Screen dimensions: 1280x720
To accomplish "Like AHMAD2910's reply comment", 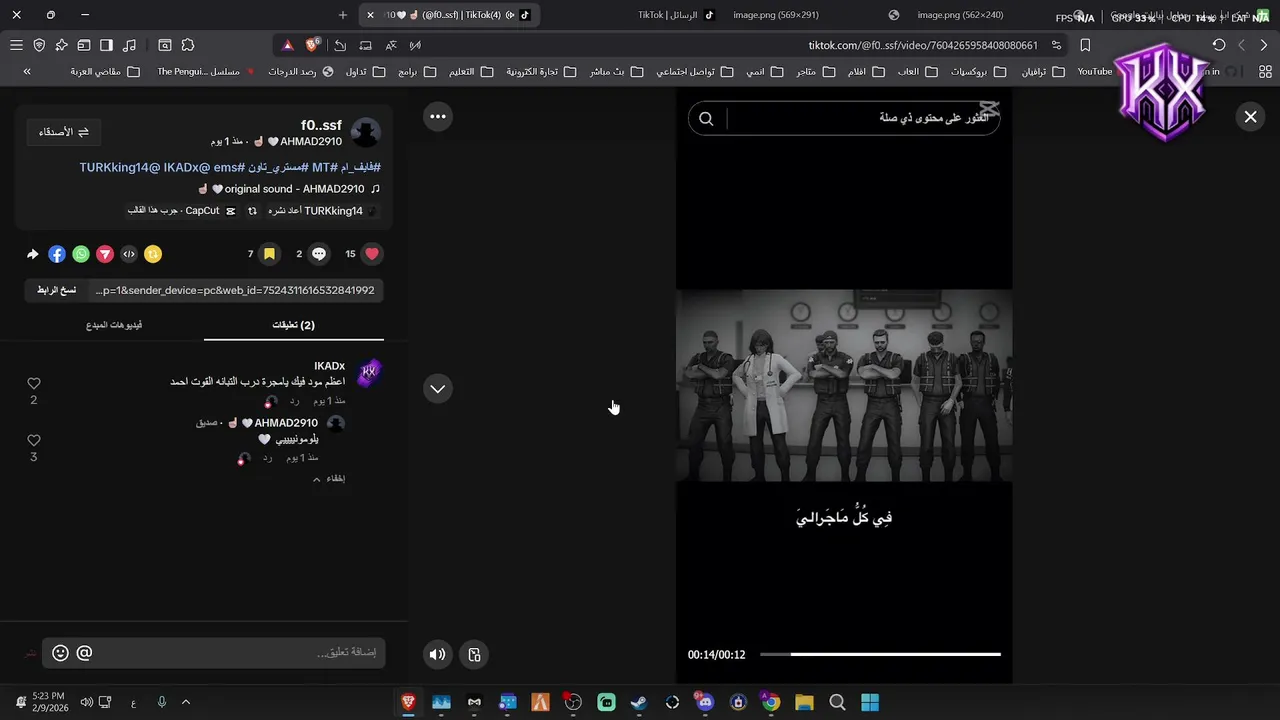I will [34, 440].
